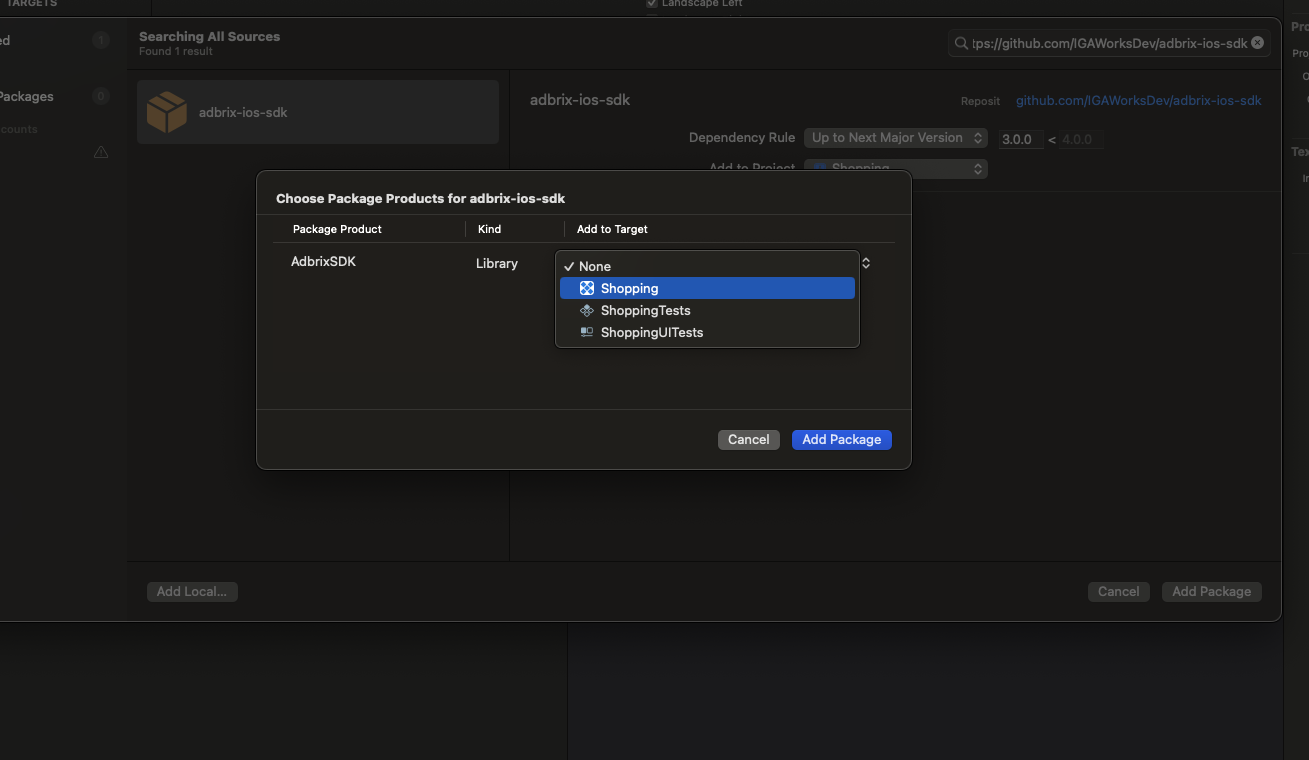
Task: Select Shopping target in dropdown list
Action: [707, 288]
